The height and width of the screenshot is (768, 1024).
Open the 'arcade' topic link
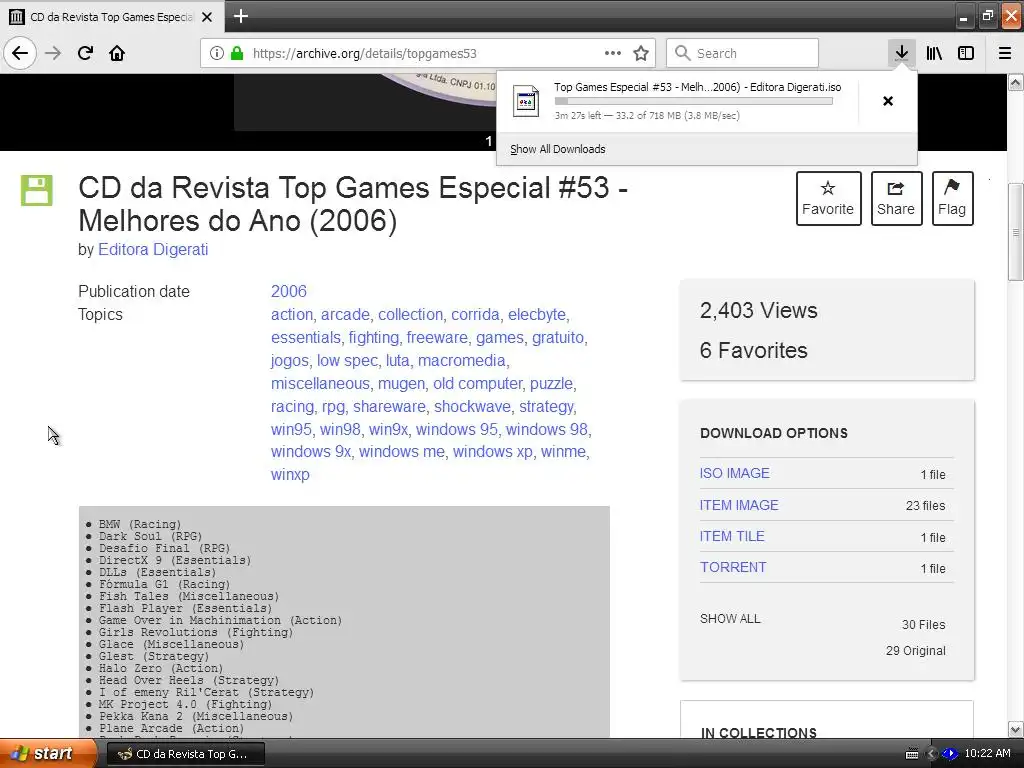click(345, 315)
